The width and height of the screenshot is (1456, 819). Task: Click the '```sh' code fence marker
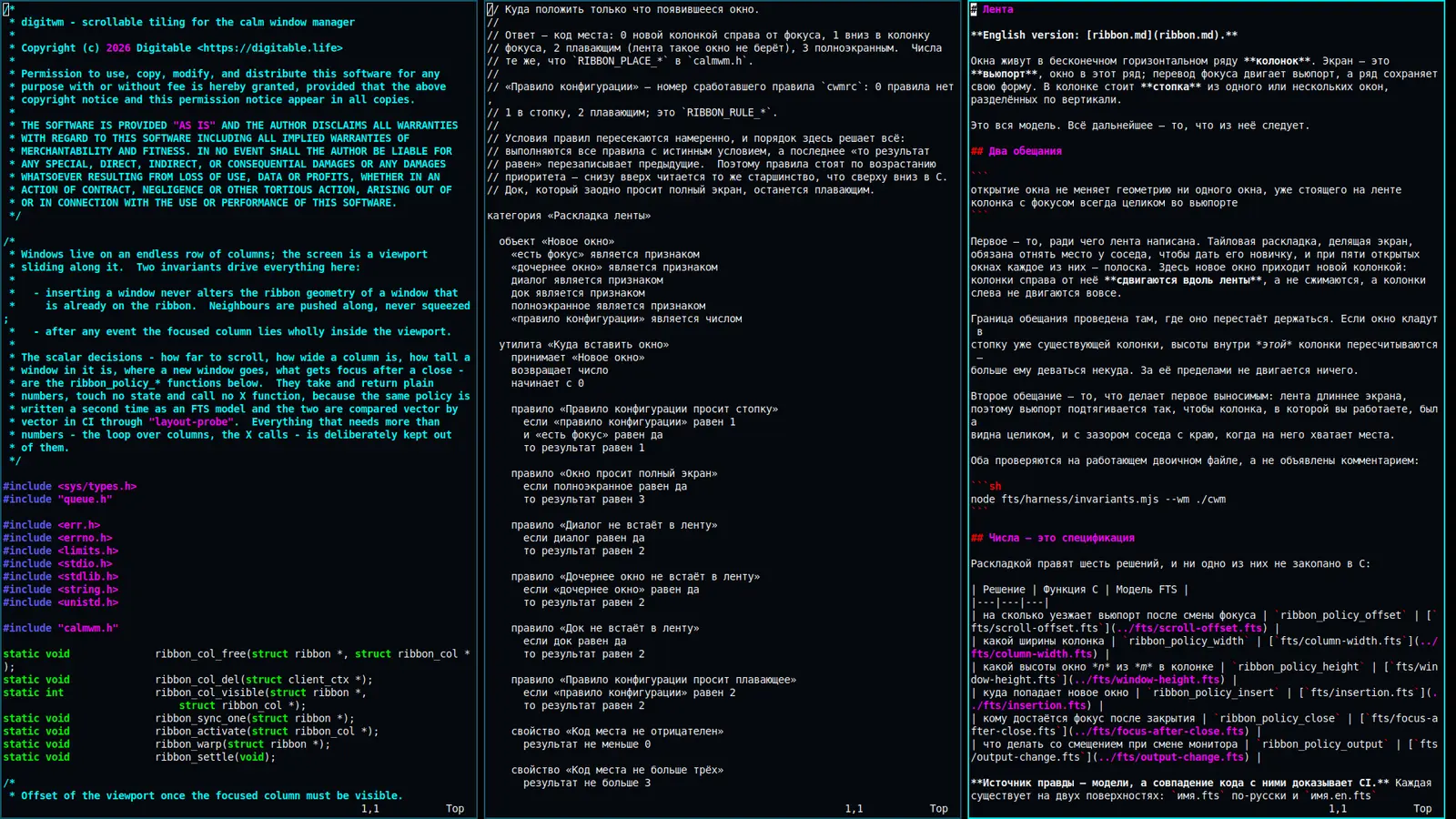coord(986,487)
